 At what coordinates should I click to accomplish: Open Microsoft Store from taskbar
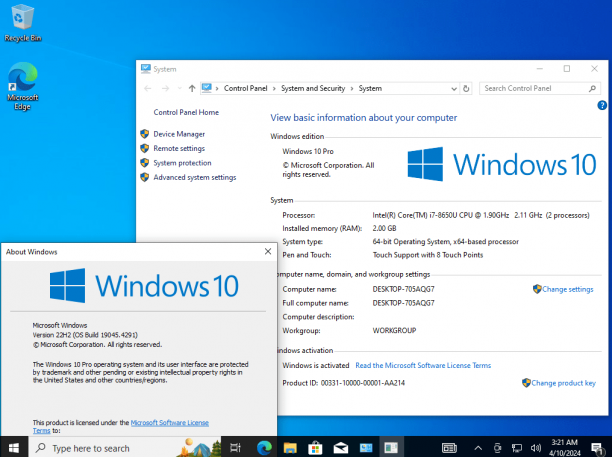click(315, 448)
